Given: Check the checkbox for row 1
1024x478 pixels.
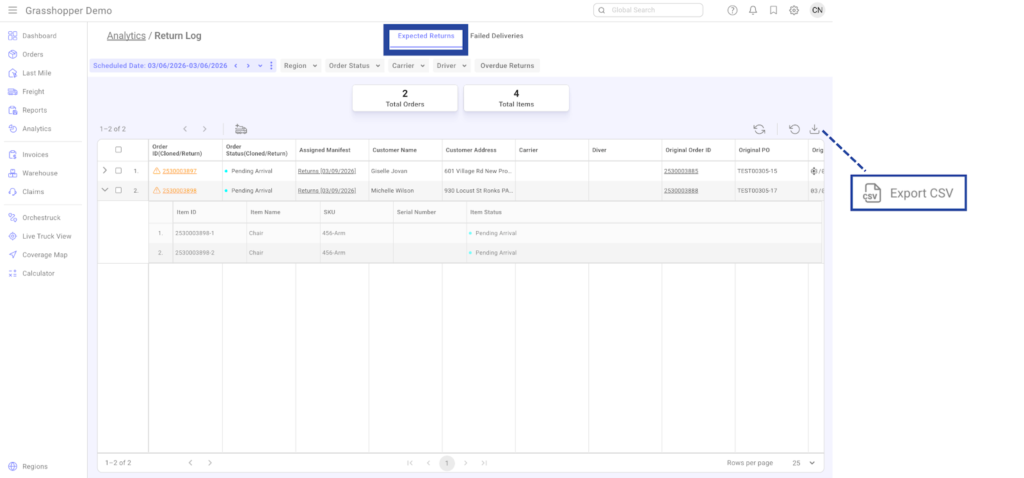Looking at the screenshot, I should (x=118, y=171).
